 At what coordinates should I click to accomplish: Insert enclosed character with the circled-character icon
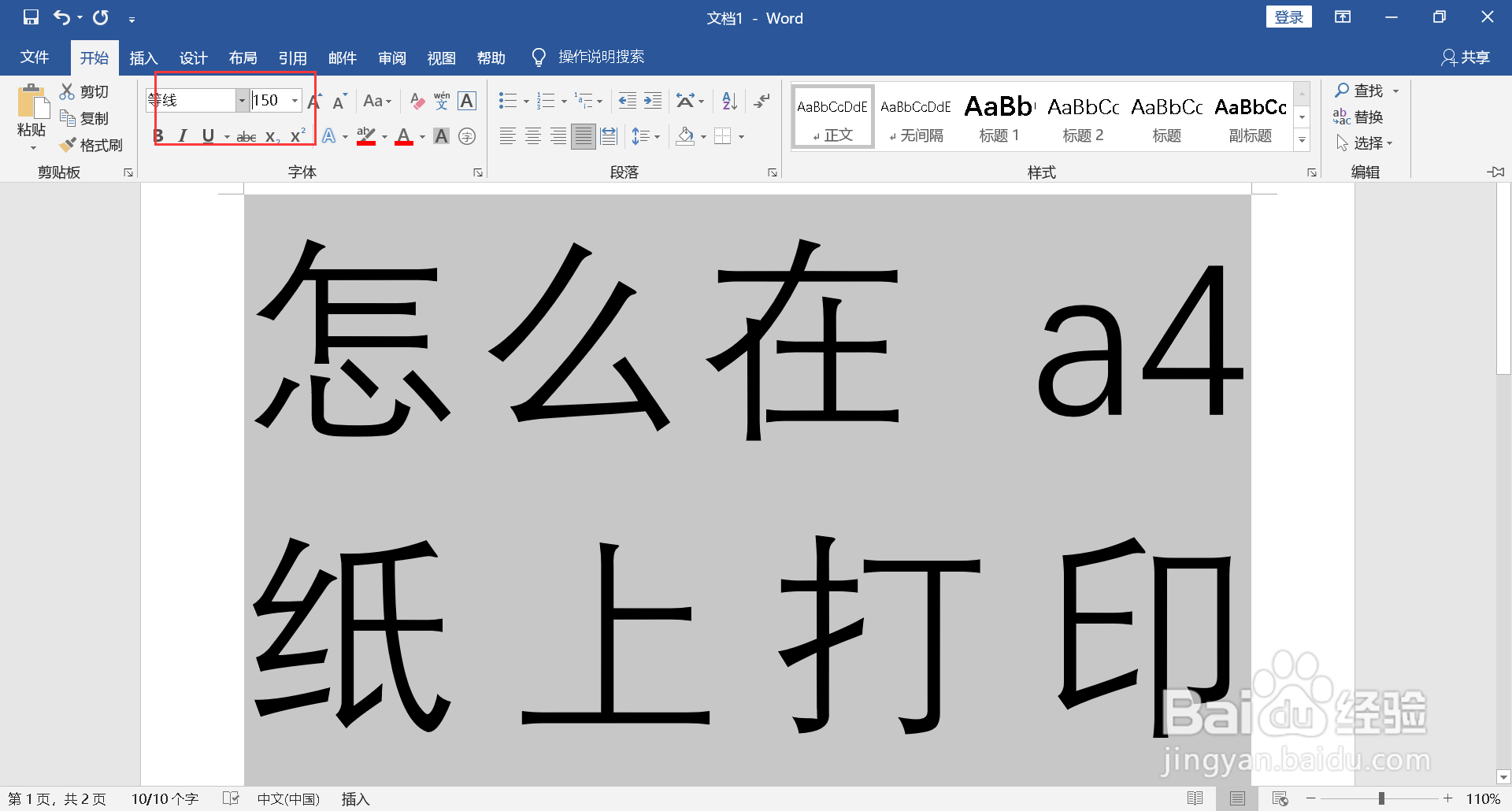click(x=467, y=136)
